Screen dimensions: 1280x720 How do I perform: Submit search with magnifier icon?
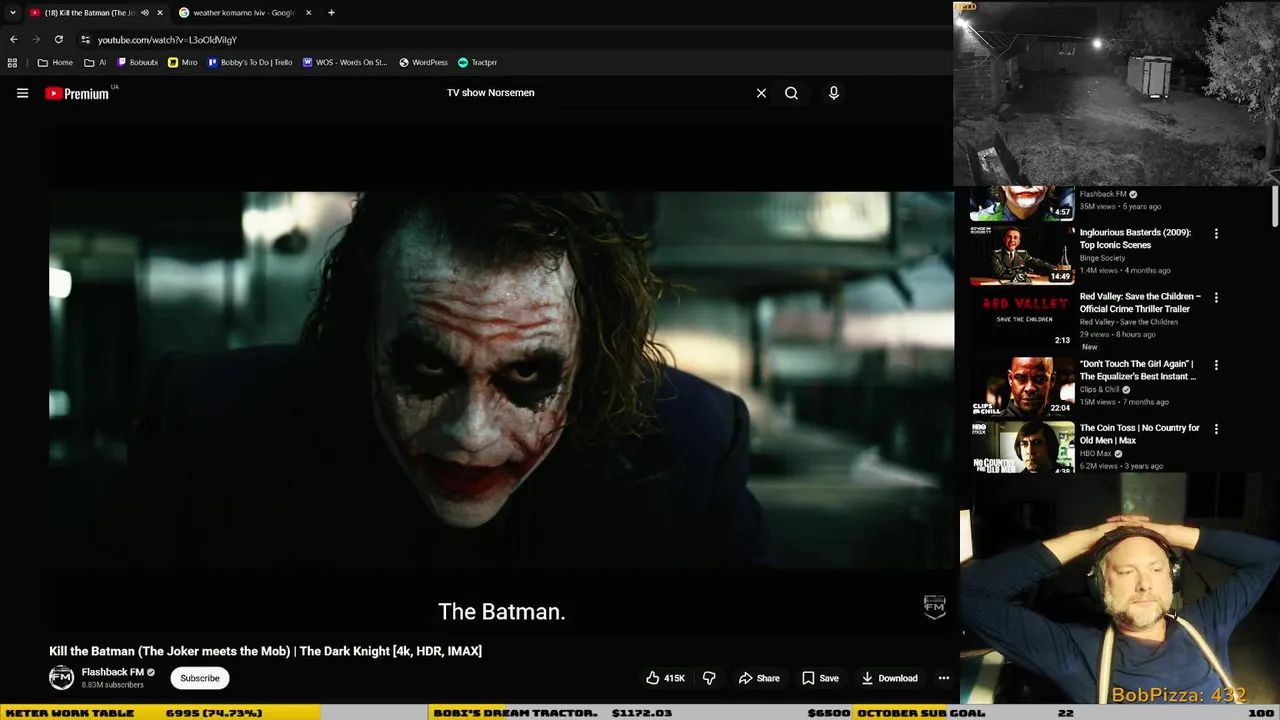pyautogui.click(x=791, y=93)
